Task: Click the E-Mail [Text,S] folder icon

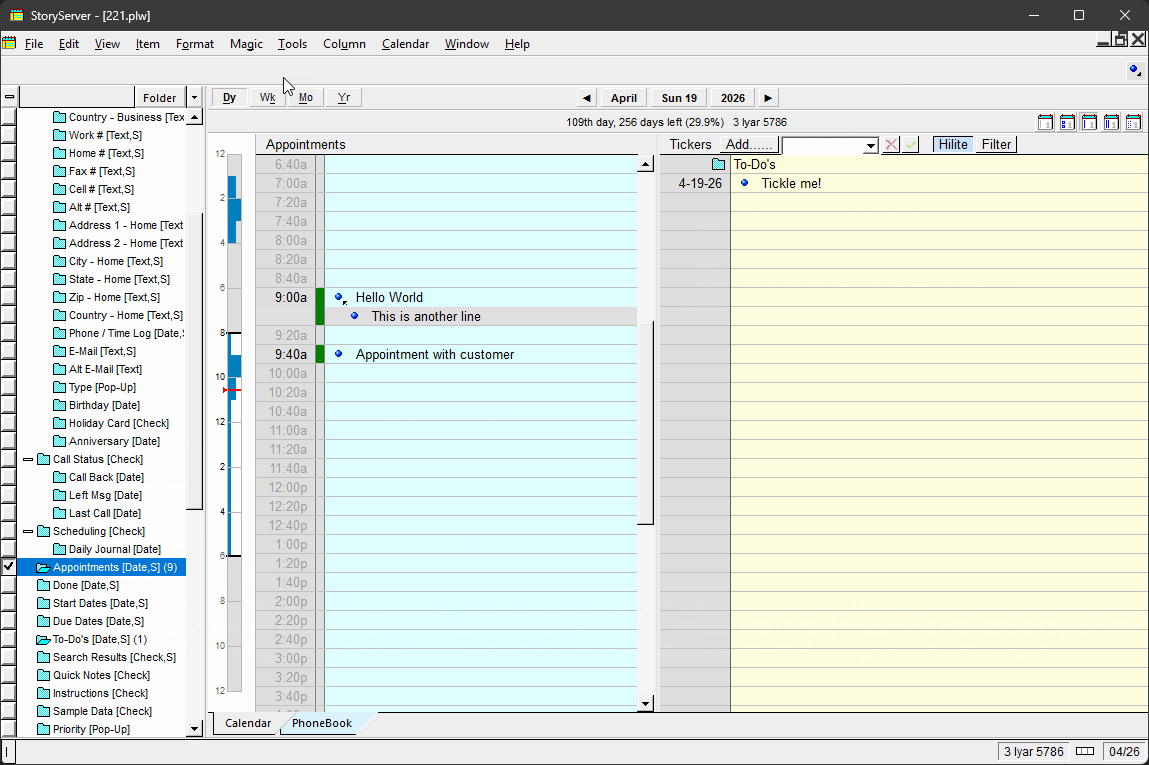Action: point(59,351)
